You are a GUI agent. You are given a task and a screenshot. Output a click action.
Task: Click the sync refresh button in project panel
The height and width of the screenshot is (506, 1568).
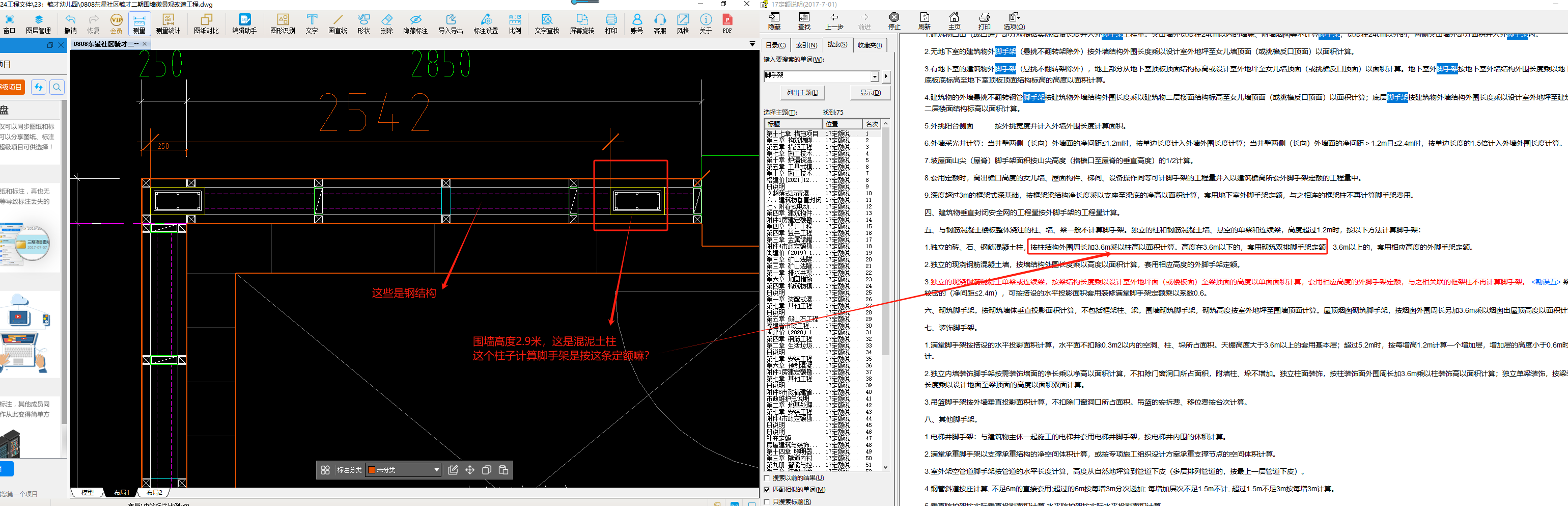click(39, 87)
